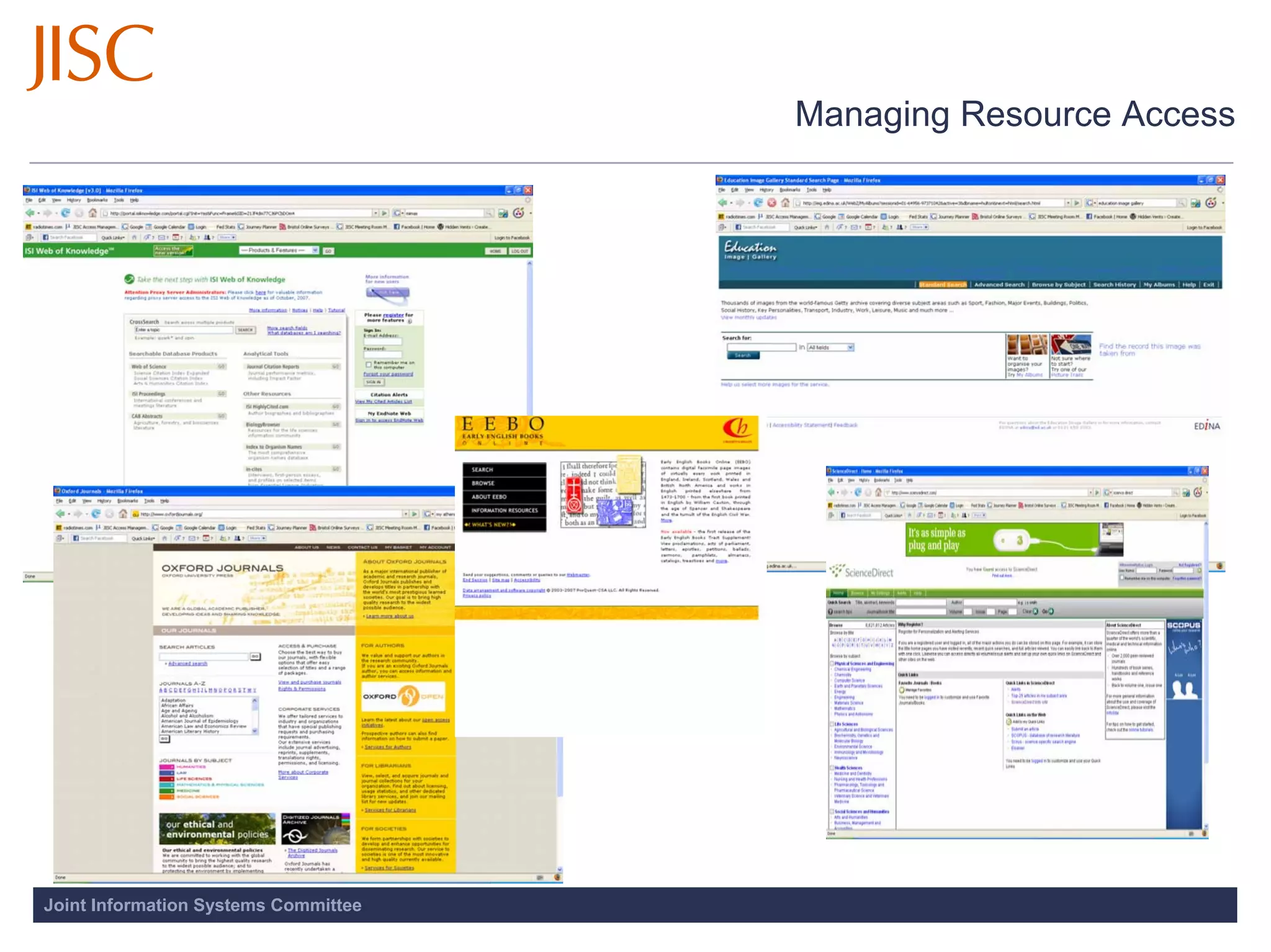Open Bookmarks menu in ISI Web of Knowledge window
1271x952 pixels.
(97, 200)
